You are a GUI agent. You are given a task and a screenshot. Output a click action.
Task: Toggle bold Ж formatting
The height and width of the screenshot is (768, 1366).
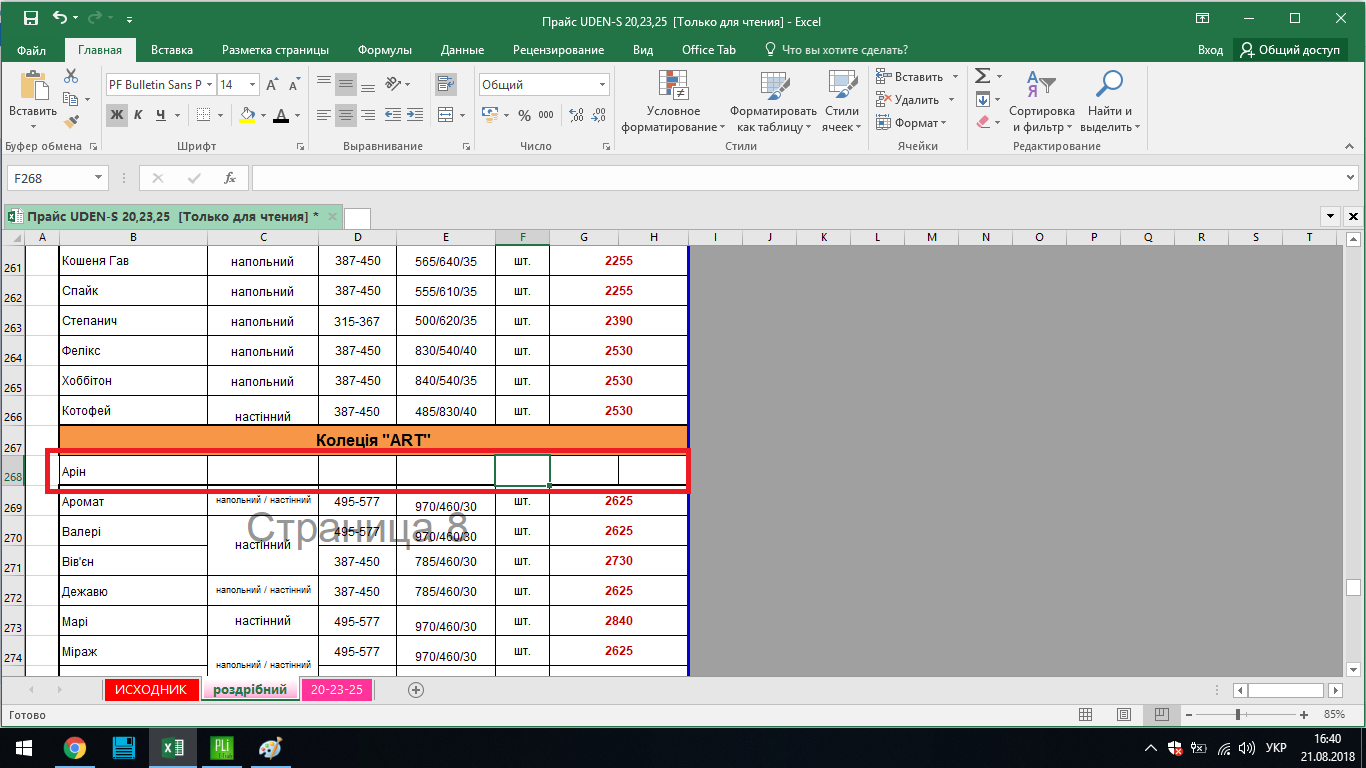coord(117,115)
